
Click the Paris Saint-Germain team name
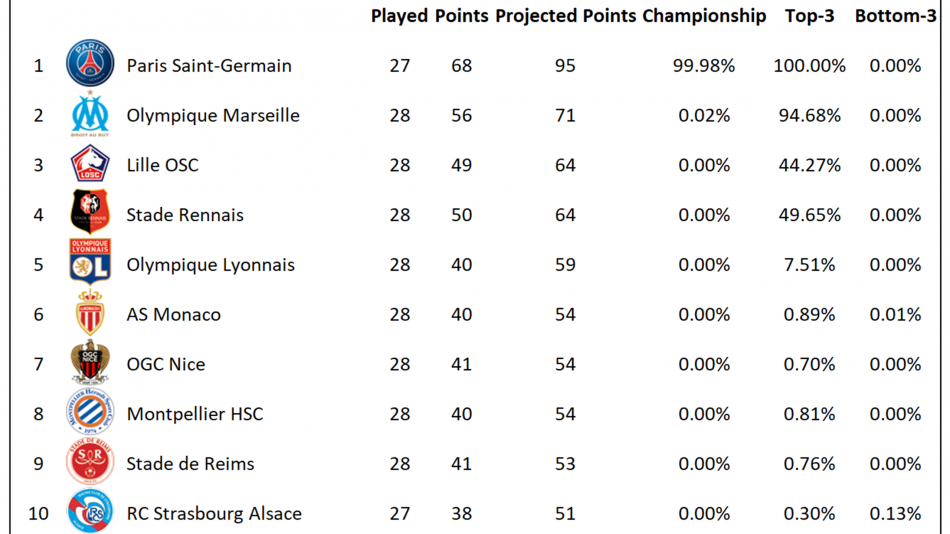pyautogui.click(x=209, y=65)
